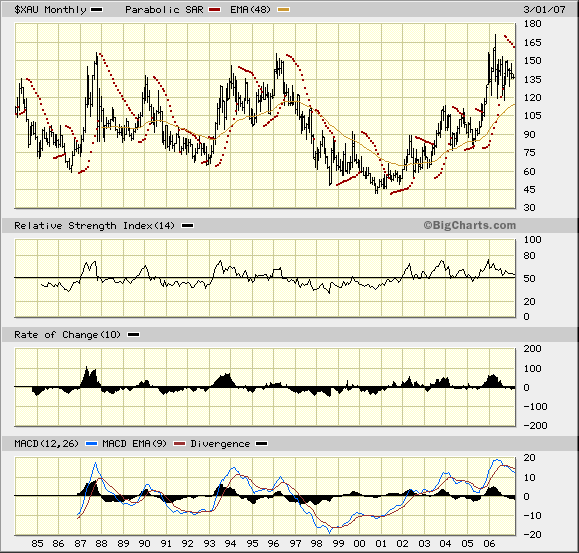Screen dimensions: 579x553
Task: Click the red Parabolic SAR legend swatch
Action: 215,10
